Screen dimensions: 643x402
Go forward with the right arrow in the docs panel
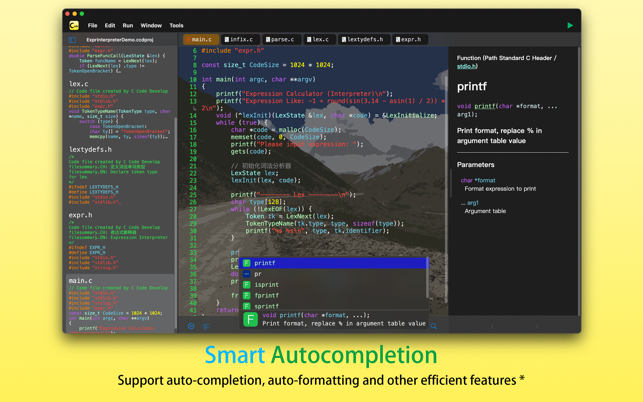[536, 327]
